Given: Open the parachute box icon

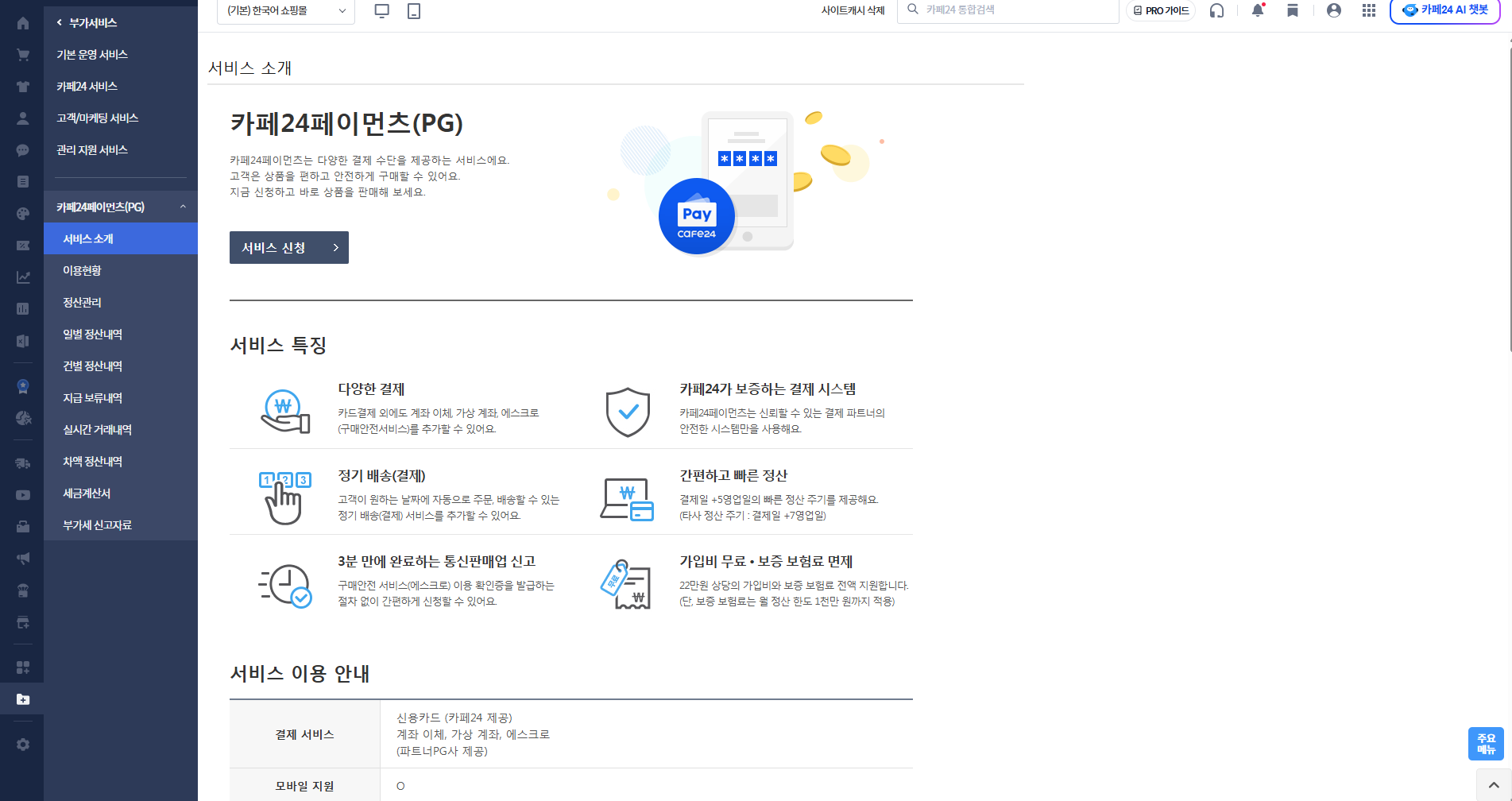Looking at the screenshot, I should pyautogui.click(x=22, y=590).
